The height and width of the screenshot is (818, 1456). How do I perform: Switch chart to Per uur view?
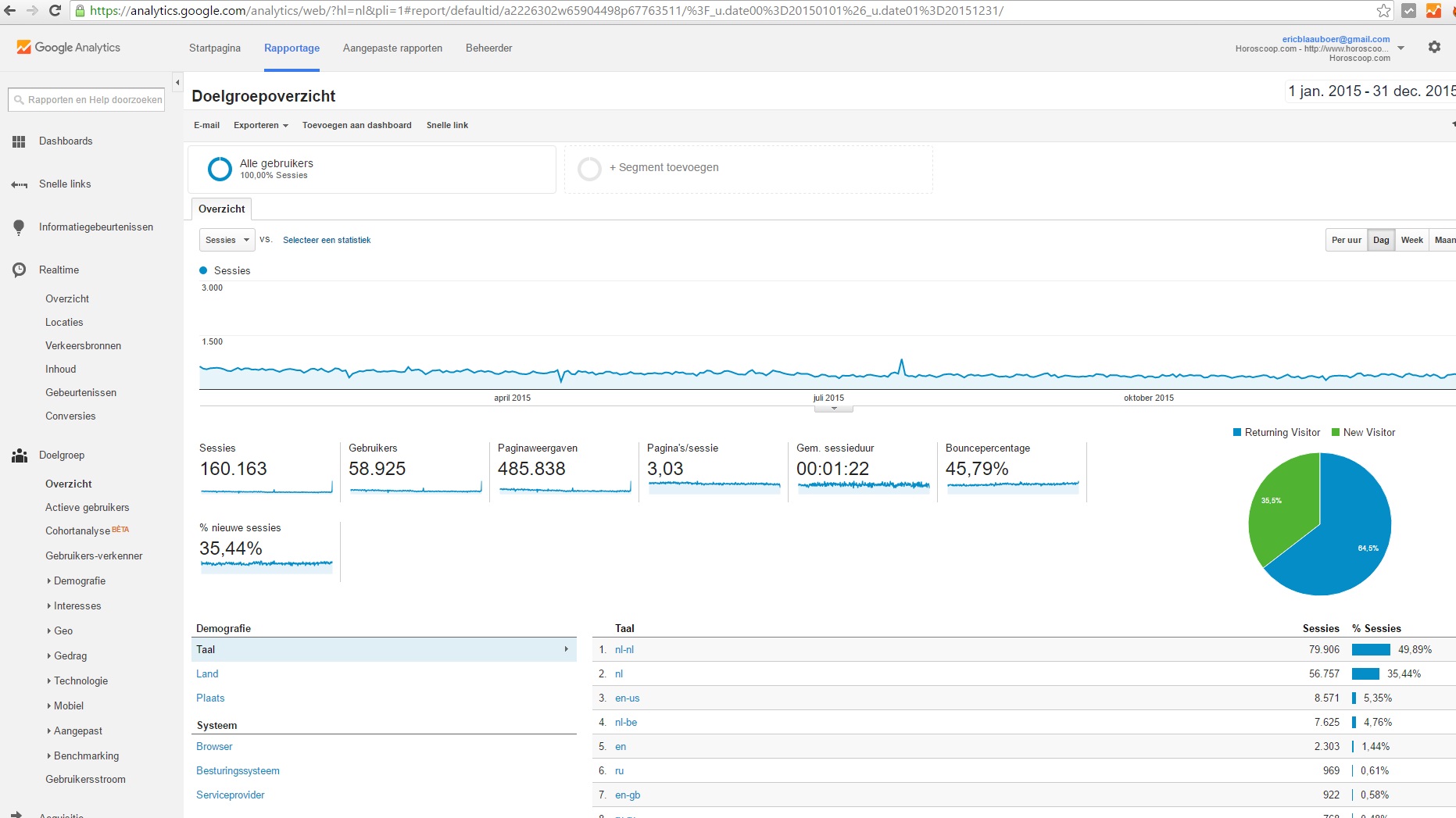pos(1347,241)
